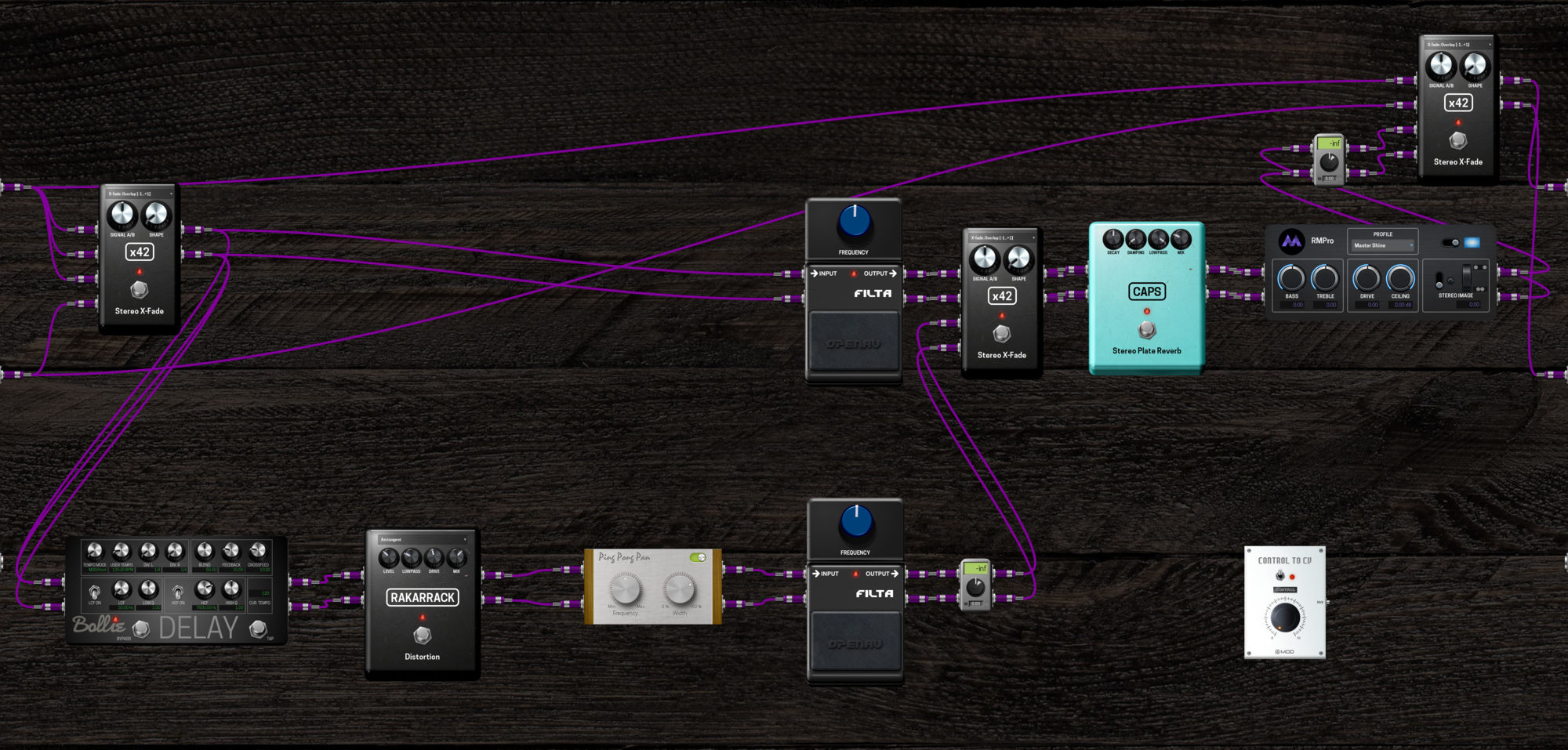
Task: Click the Cur. Tempo display on Bollie Delay
Action: click(x=260, y=592)
